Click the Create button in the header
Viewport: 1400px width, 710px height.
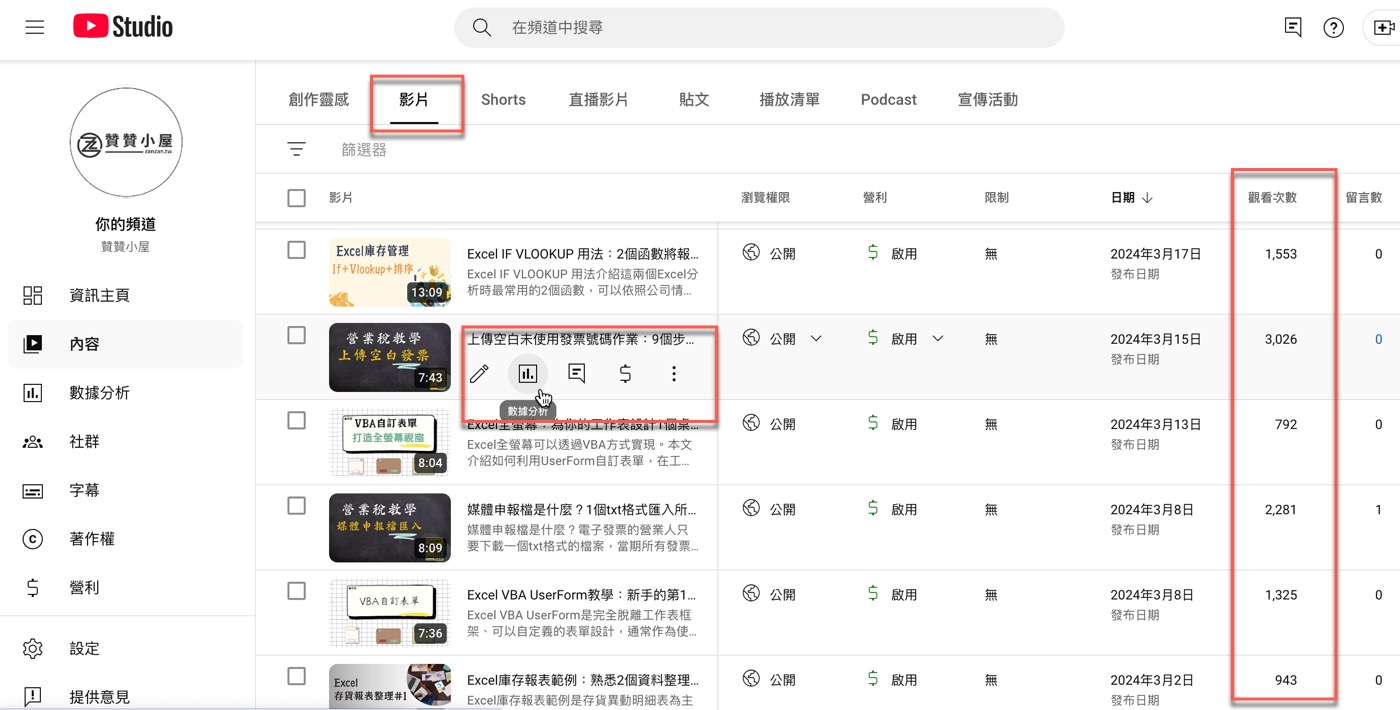(1384, 28)
